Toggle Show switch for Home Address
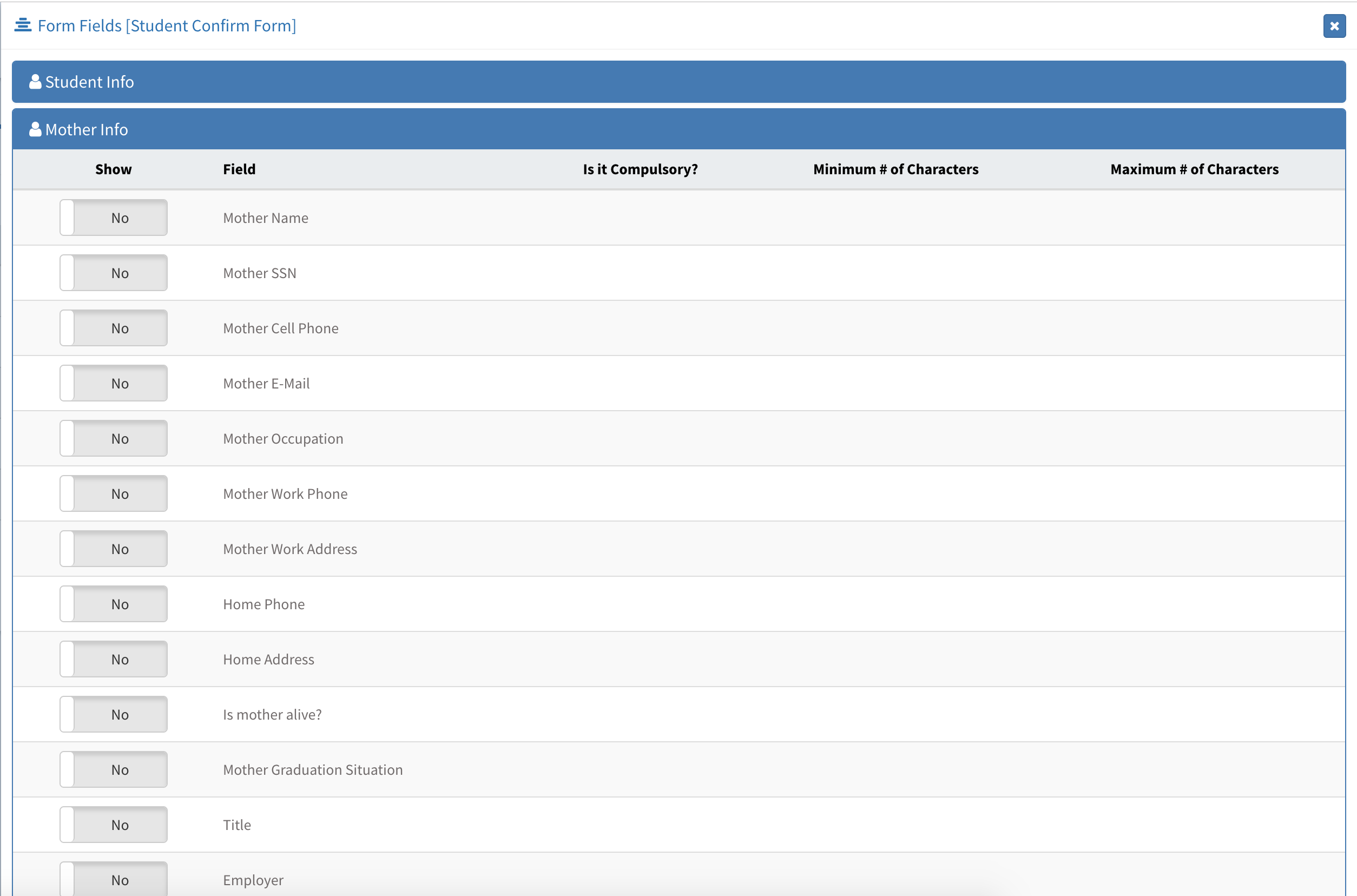Viewport: 1357px width, 896px height. [114, 659]
